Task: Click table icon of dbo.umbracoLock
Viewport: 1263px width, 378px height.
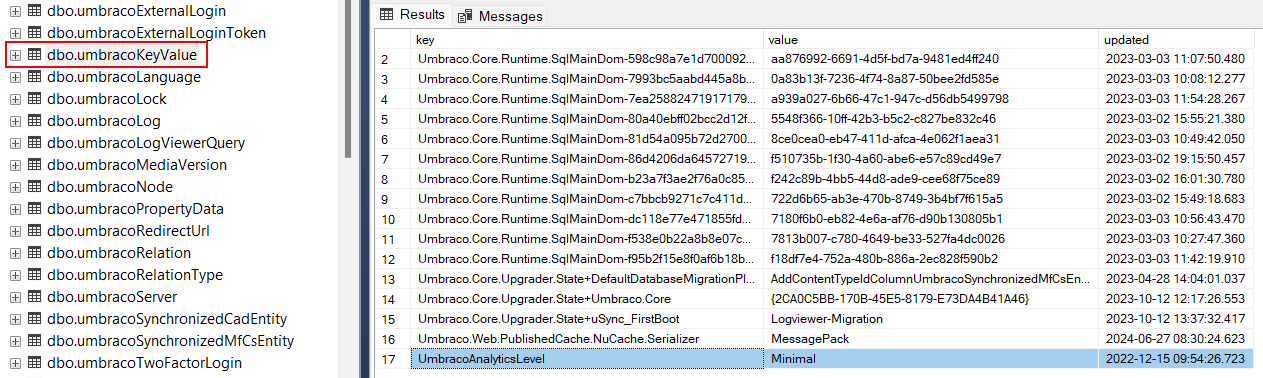Action: tap(34, 99)
